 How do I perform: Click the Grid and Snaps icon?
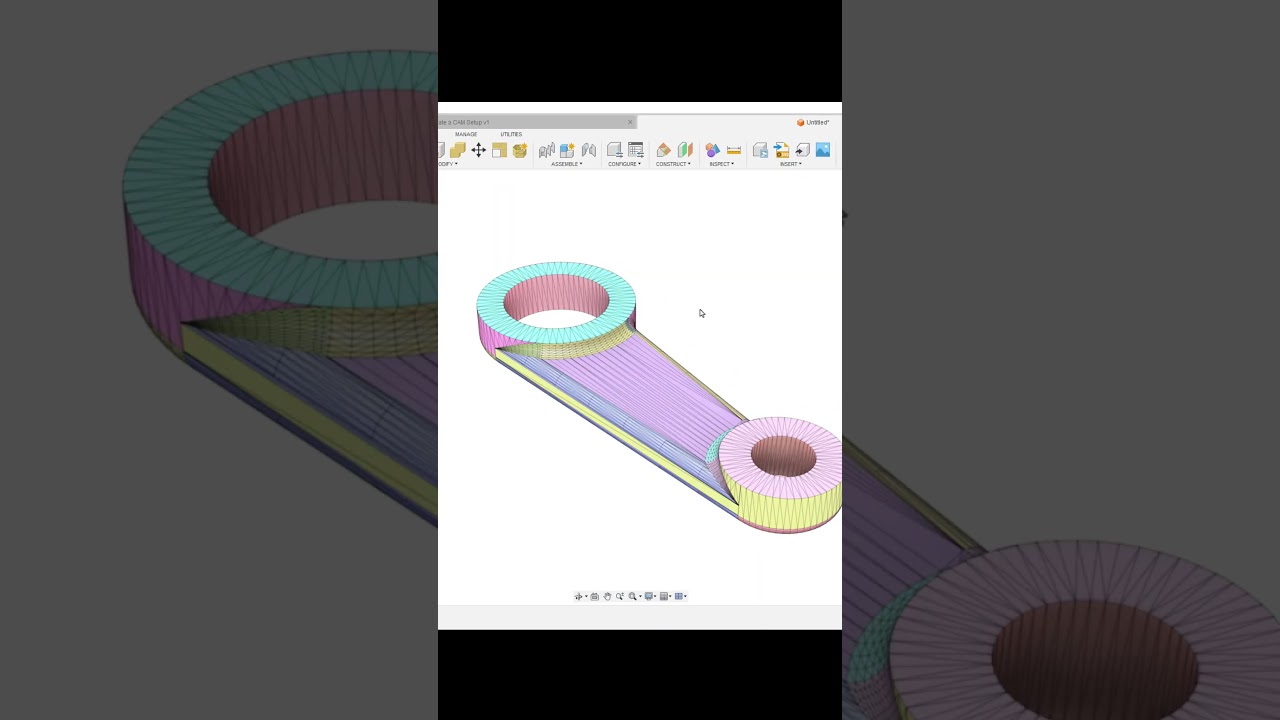coord(664,596)
